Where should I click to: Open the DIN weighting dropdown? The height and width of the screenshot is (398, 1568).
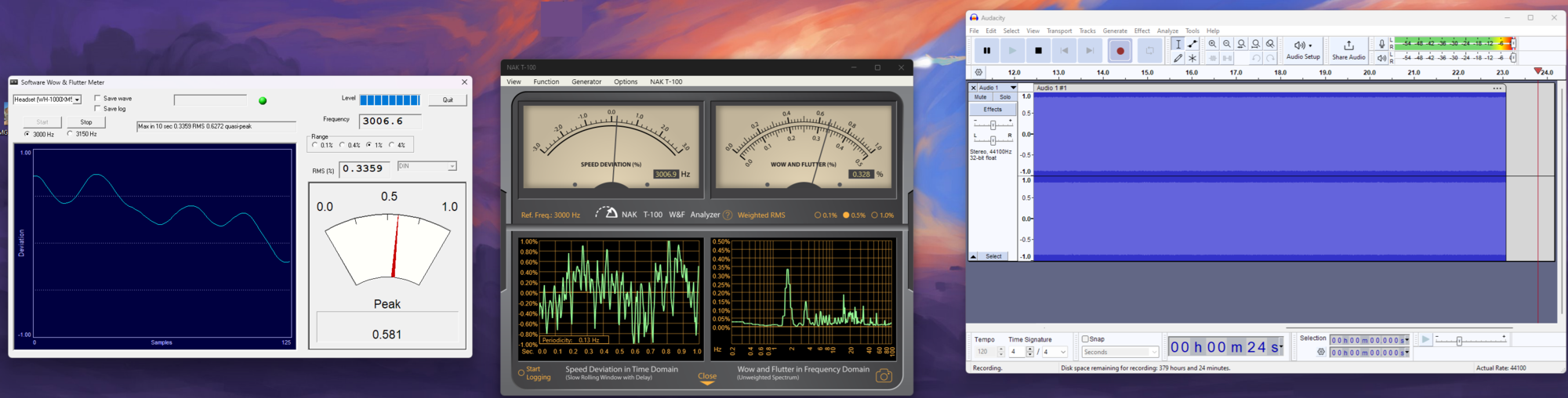click(x=427, y=166)
